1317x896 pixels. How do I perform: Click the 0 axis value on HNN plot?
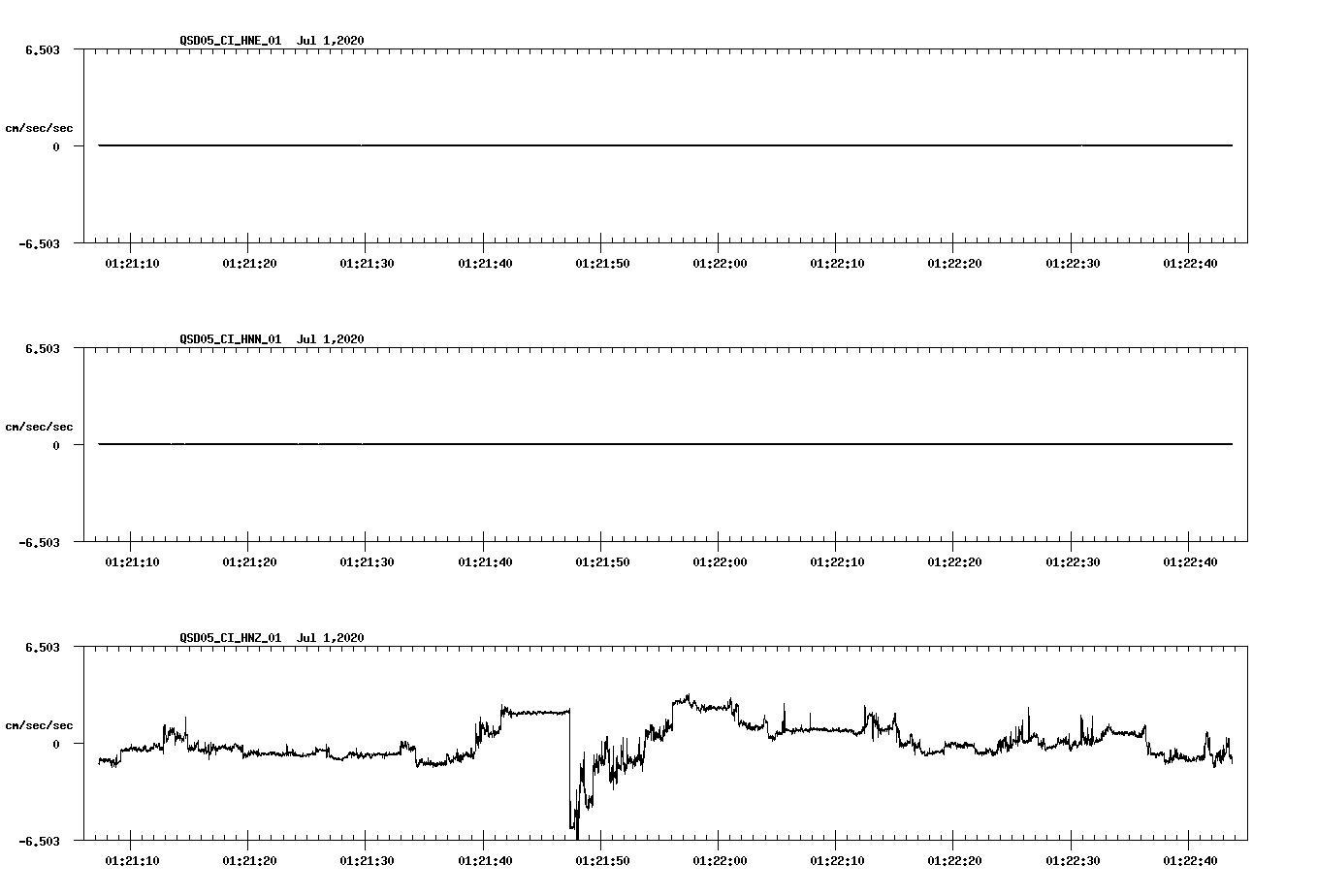point(56,446)
